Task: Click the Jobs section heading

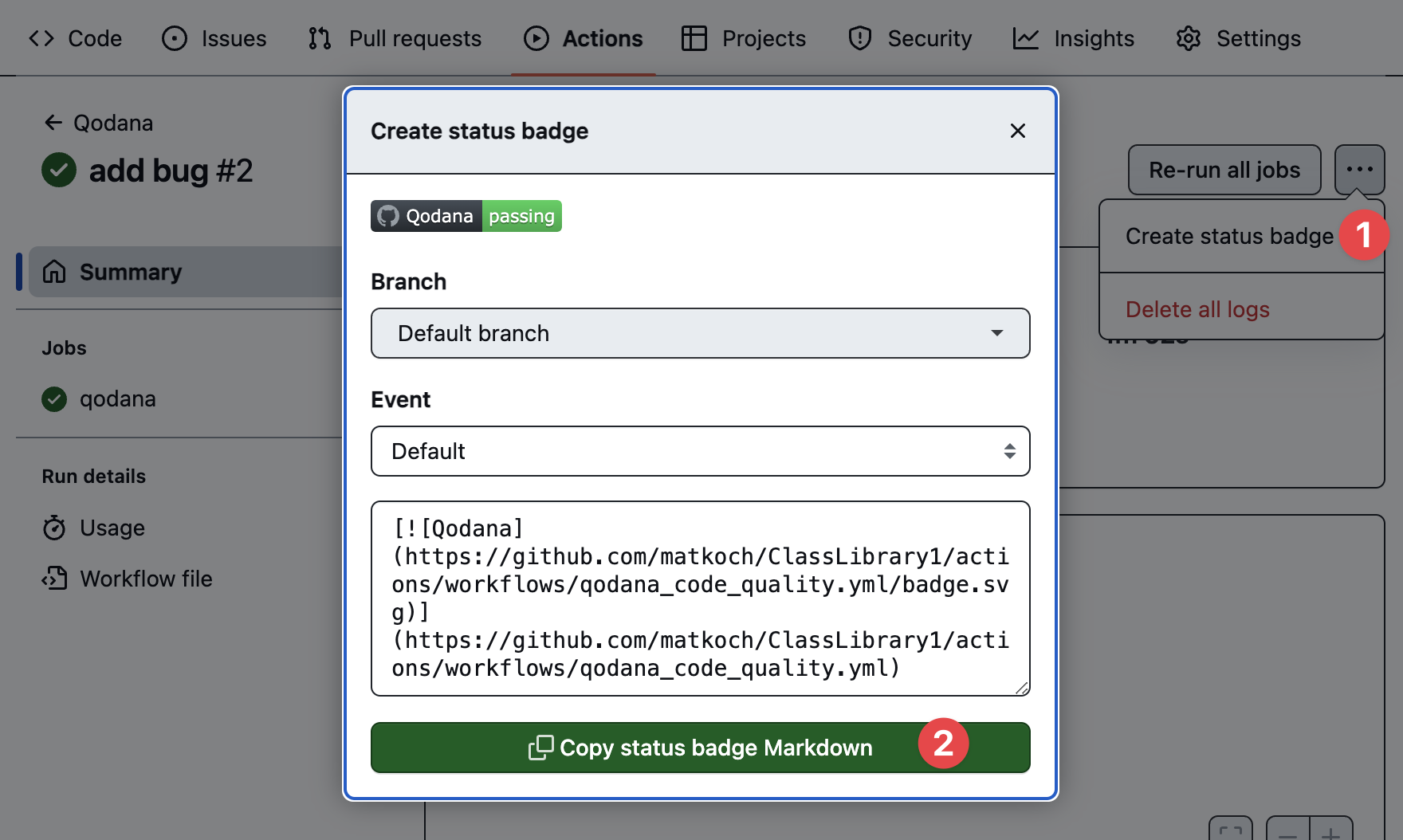Action: tap(64, 348)
